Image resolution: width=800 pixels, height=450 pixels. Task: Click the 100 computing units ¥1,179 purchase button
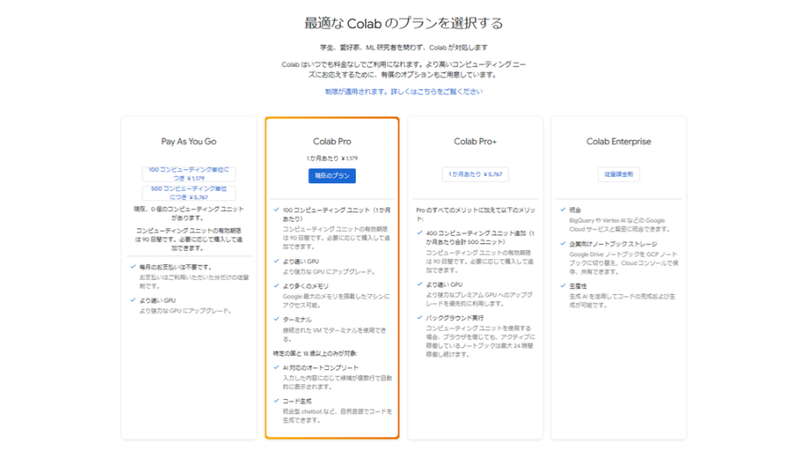click(x=189, y=173)
